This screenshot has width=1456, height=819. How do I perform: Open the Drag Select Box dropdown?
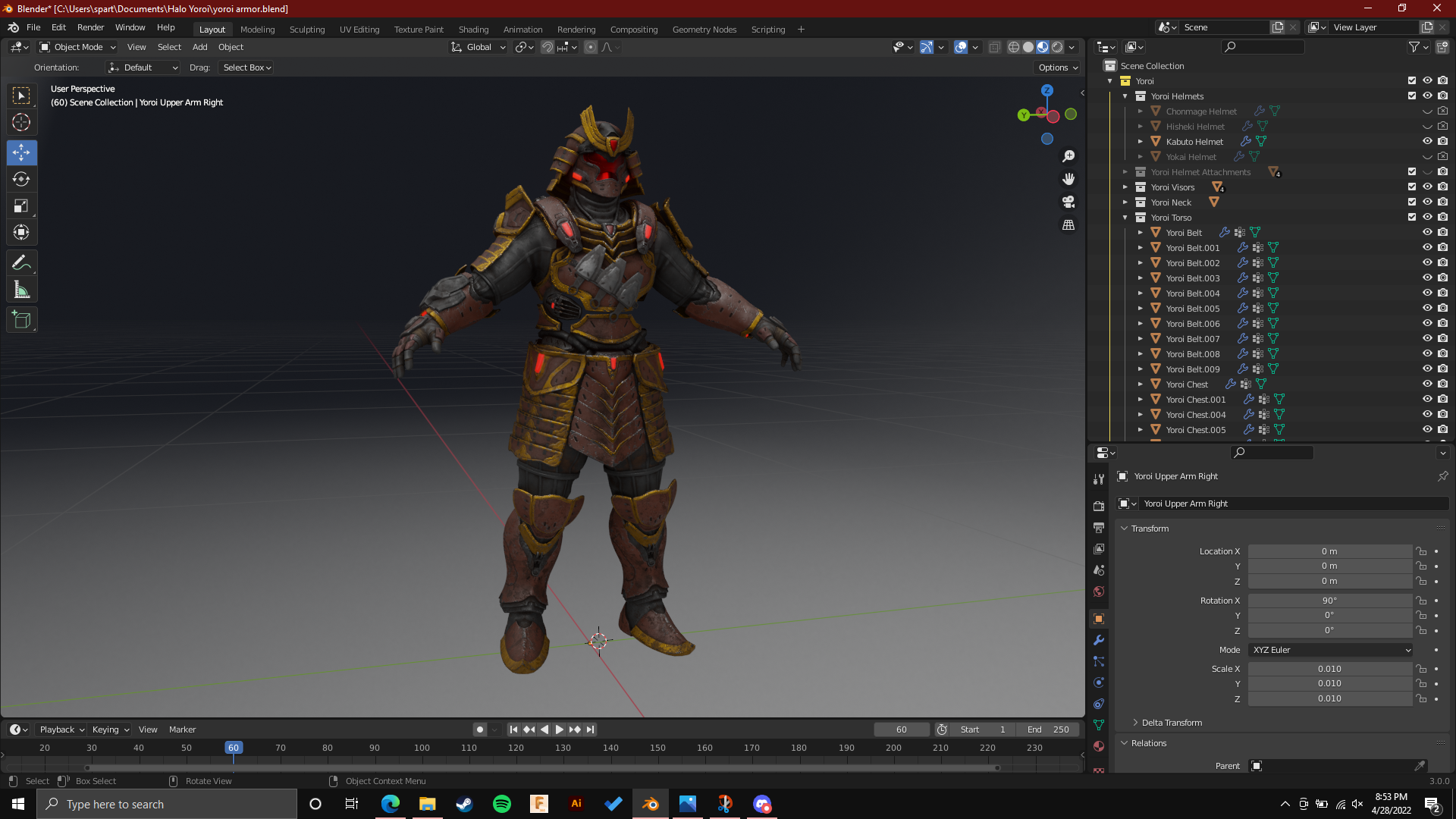click(246, 67)
